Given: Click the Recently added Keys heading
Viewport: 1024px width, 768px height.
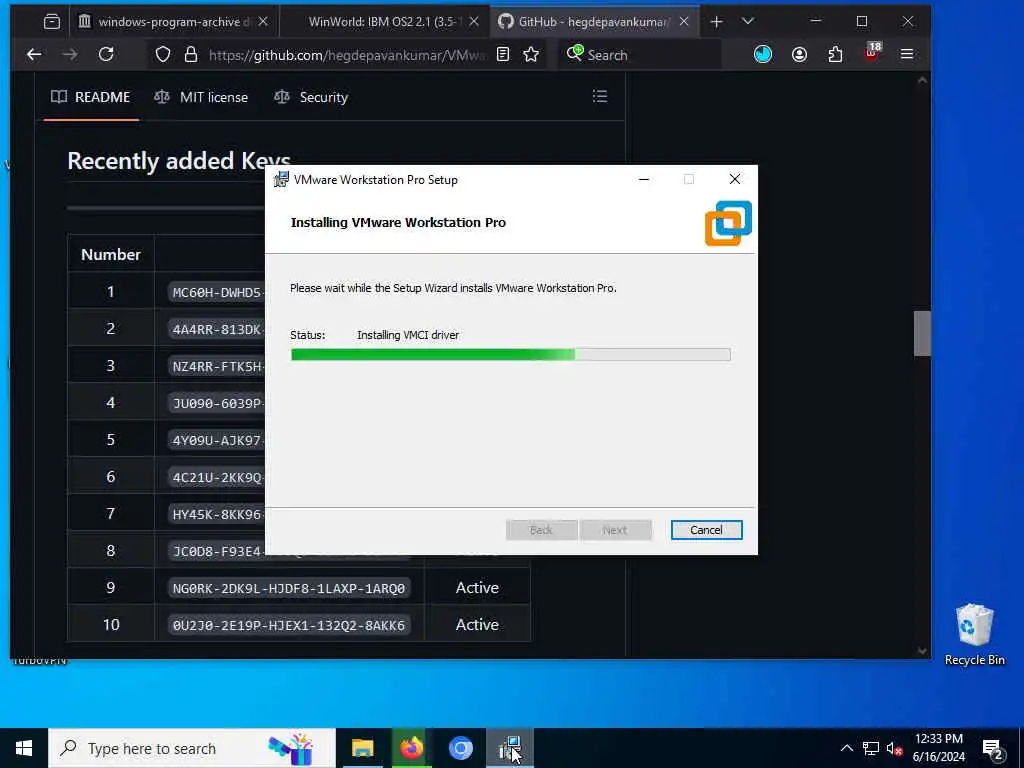Looking at the screenshot, I should (x=179, y=161).
